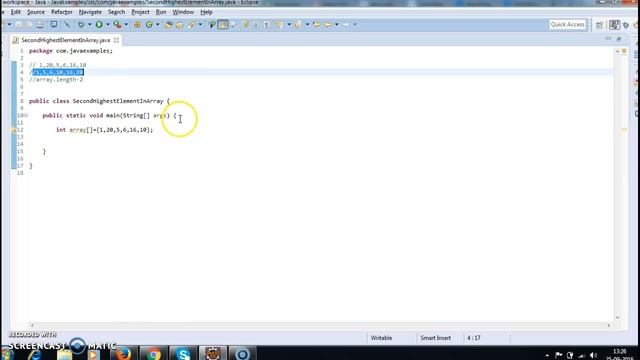Open the Search menu

click(x=116, y=12)
